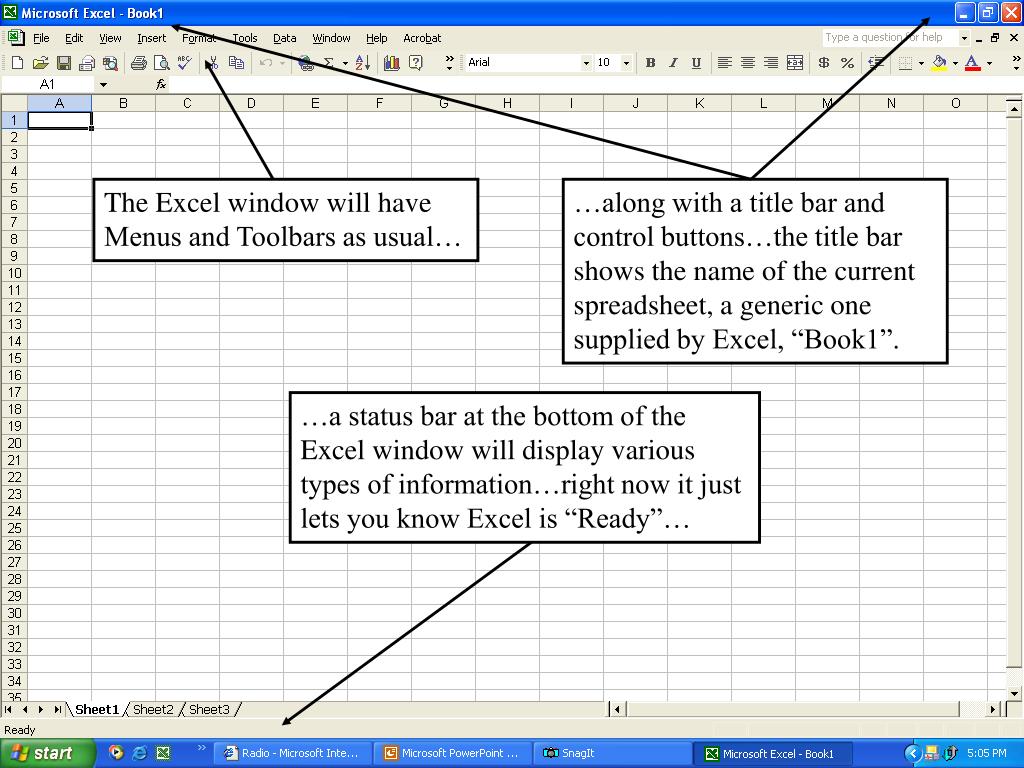Open the Font name dropdown showing Arial
The image size is (1024, 768).
586,63
